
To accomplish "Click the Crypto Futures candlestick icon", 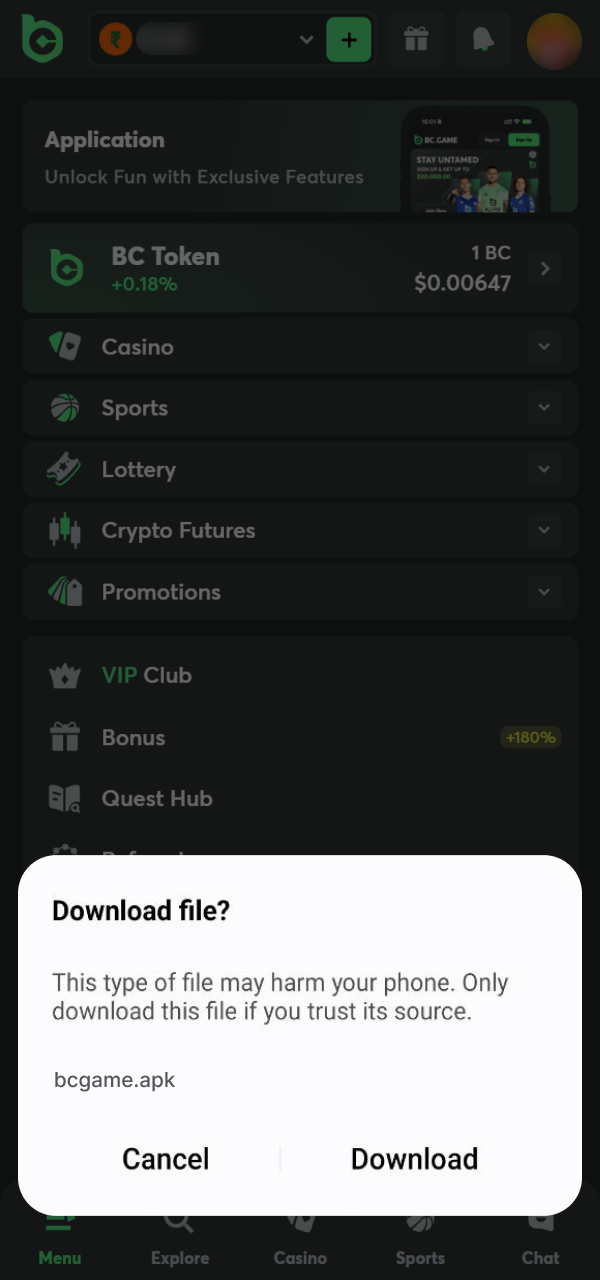I will pyautogui.click(x=65, y=530).
